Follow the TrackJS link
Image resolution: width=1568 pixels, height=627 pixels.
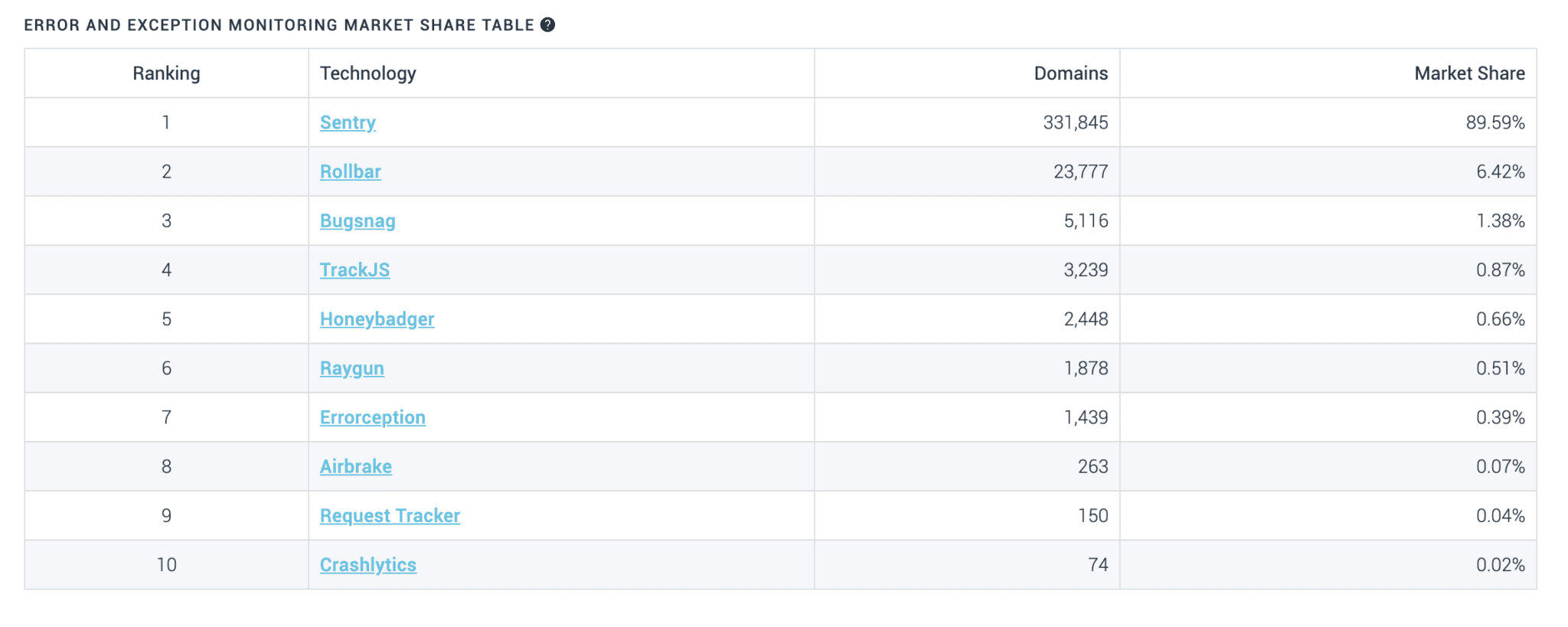tap(354, 269)
